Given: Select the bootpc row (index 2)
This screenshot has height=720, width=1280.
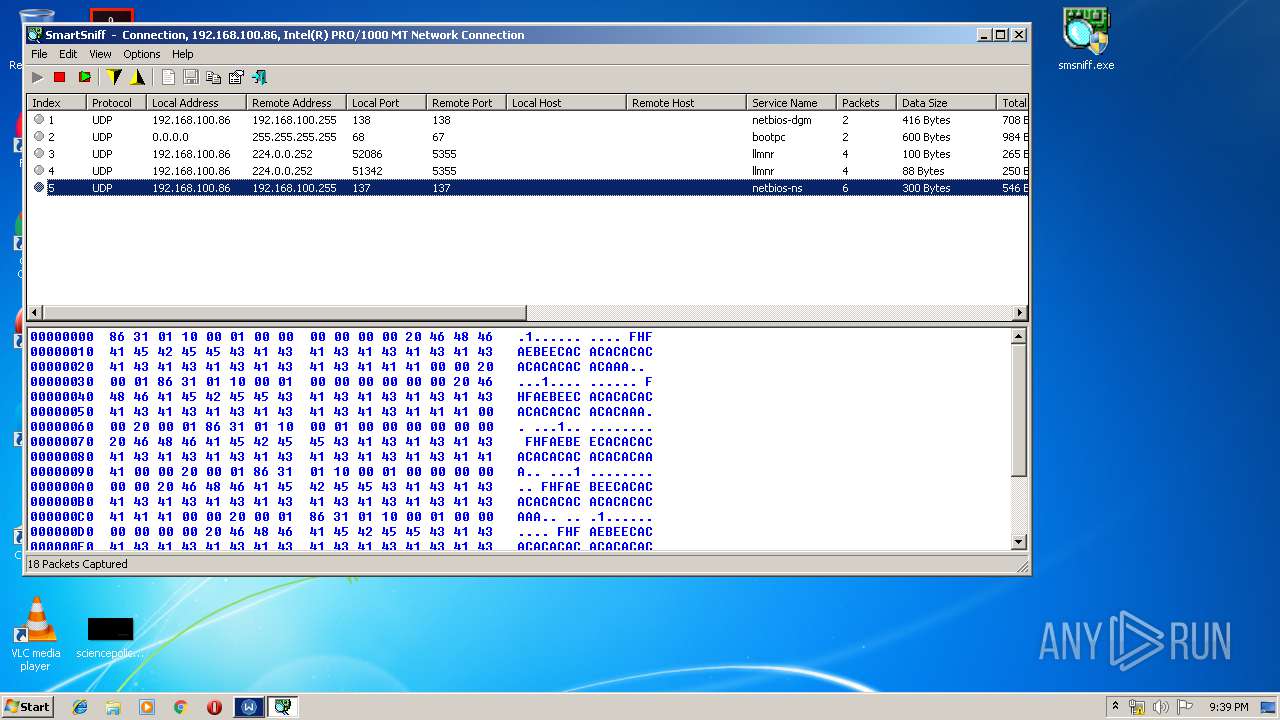Looking at the screenshot, I should coord(527,137).
